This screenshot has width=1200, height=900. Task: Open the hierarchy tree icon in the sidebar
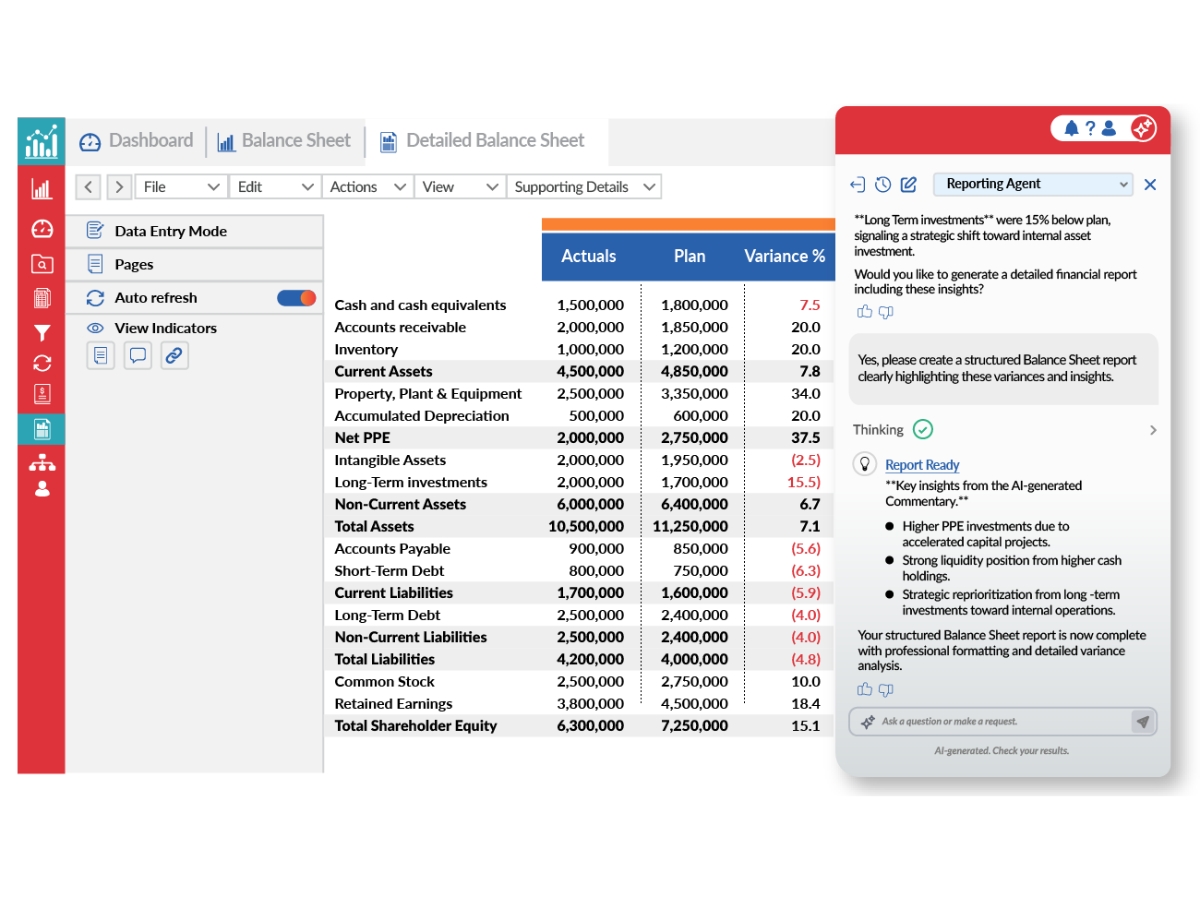click(x=42, y=463)
